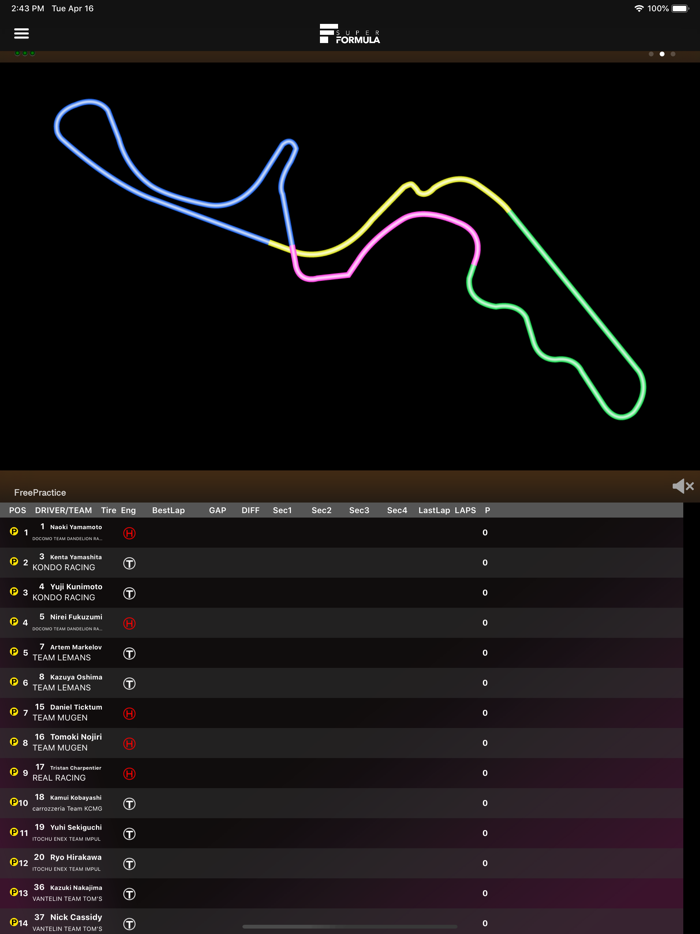Tap the DIFF column header
Screen dimensions: 700x934
click(x=251, y=510)
